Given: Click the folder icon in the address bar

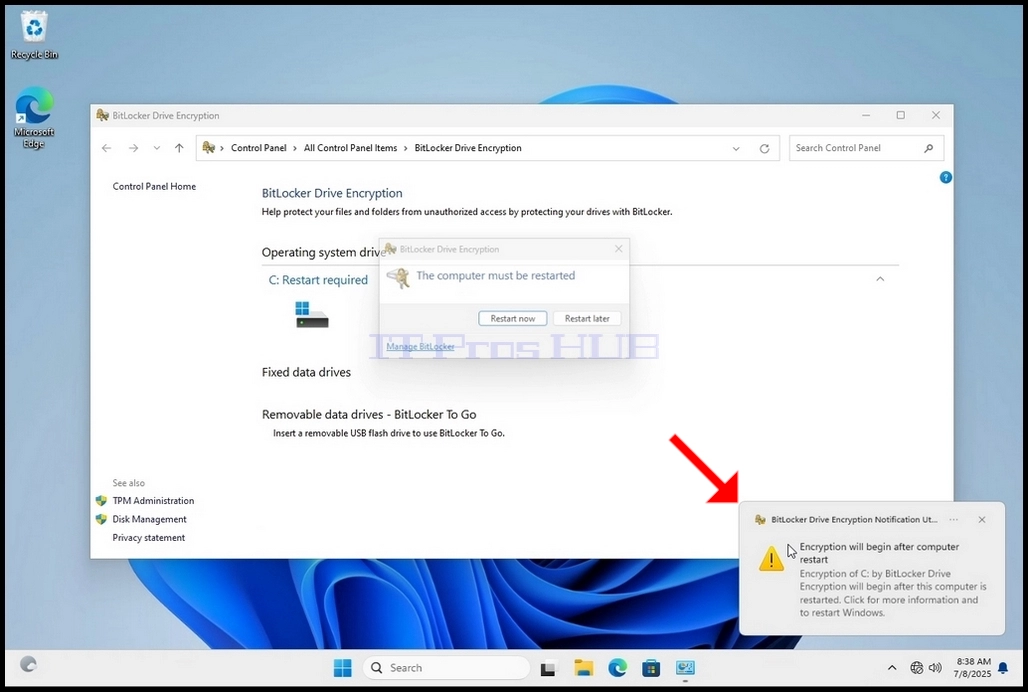Looking at the screenshot, I should (x=208, y=147).
